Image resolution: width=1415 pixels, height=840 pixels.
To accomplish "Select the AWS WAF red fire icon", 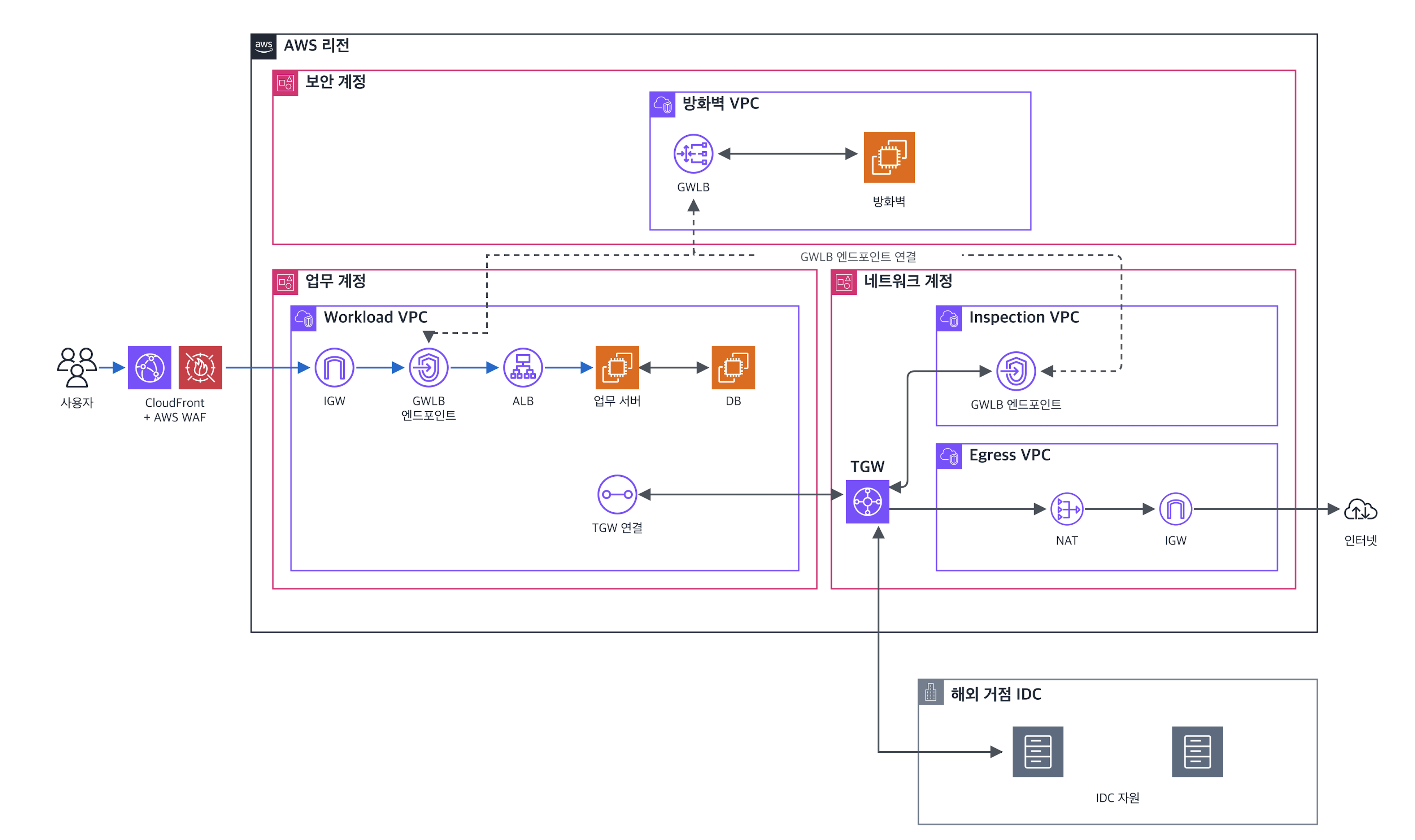I will pyautogui.click(x=200, y=367).
